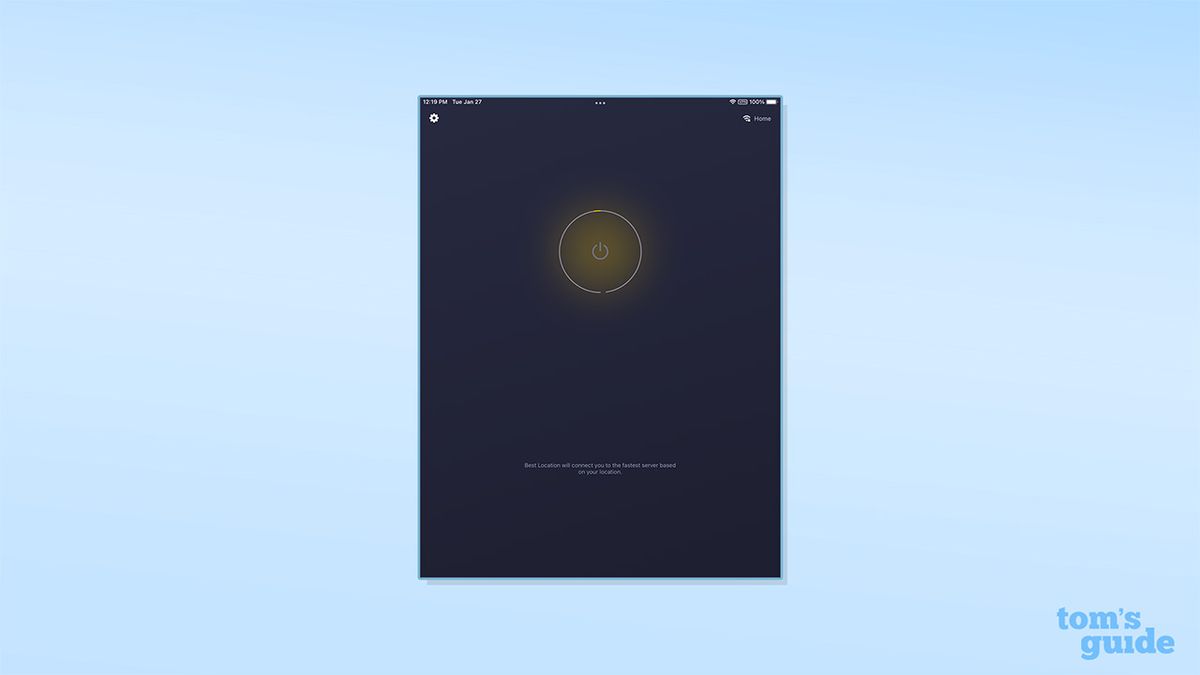Tap the power icon to connect VPN

[600, 251]
